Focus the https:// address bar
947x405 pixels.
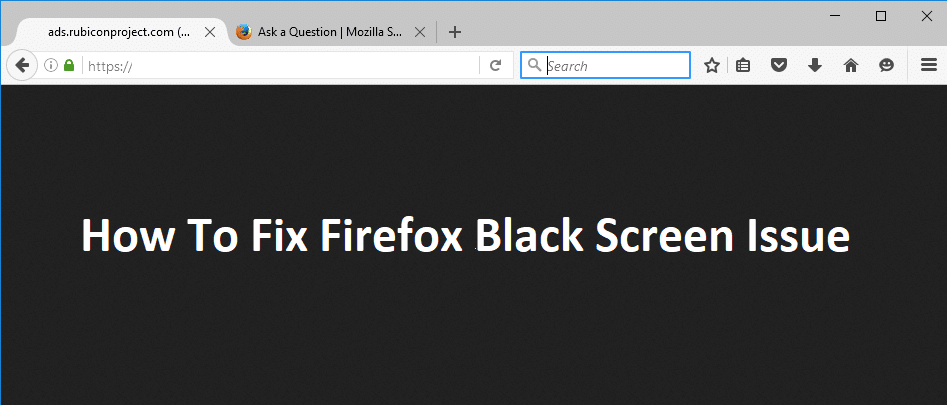coord(280,66)
